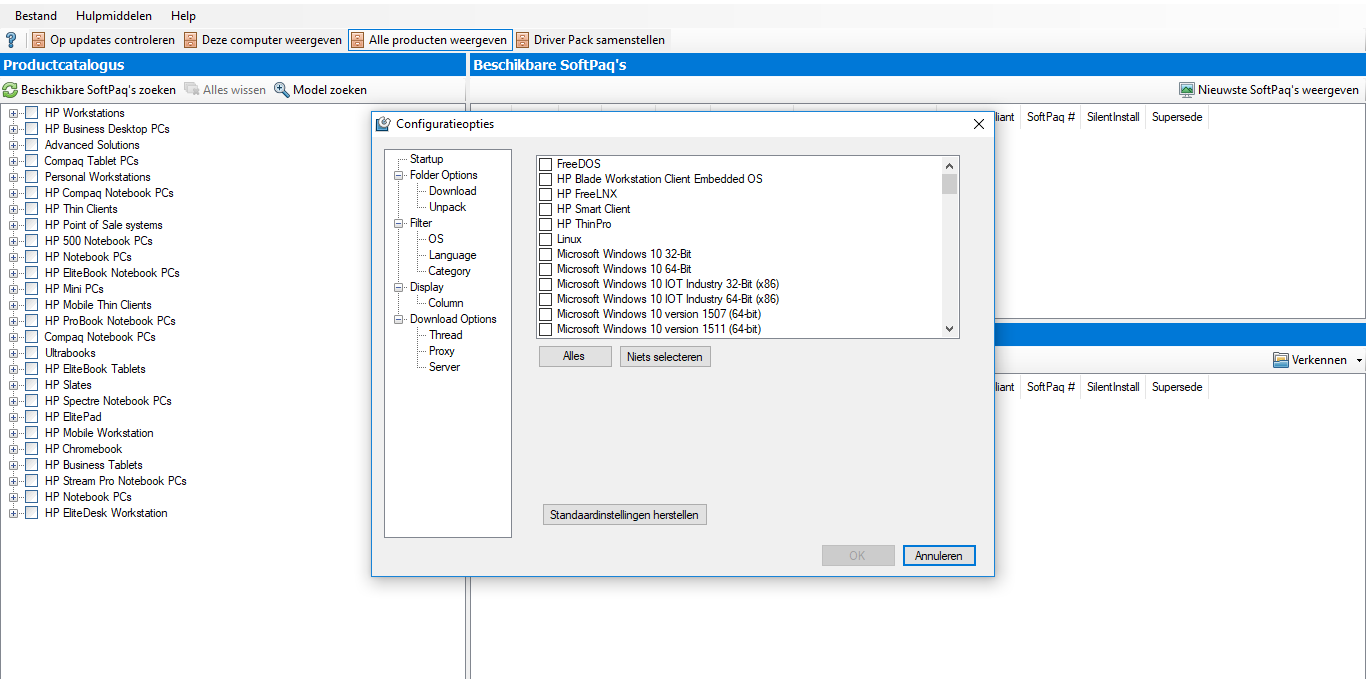Expand HP EliteDesk Workstation node
The image size is (1366, 679).
[x=14, y=513]
